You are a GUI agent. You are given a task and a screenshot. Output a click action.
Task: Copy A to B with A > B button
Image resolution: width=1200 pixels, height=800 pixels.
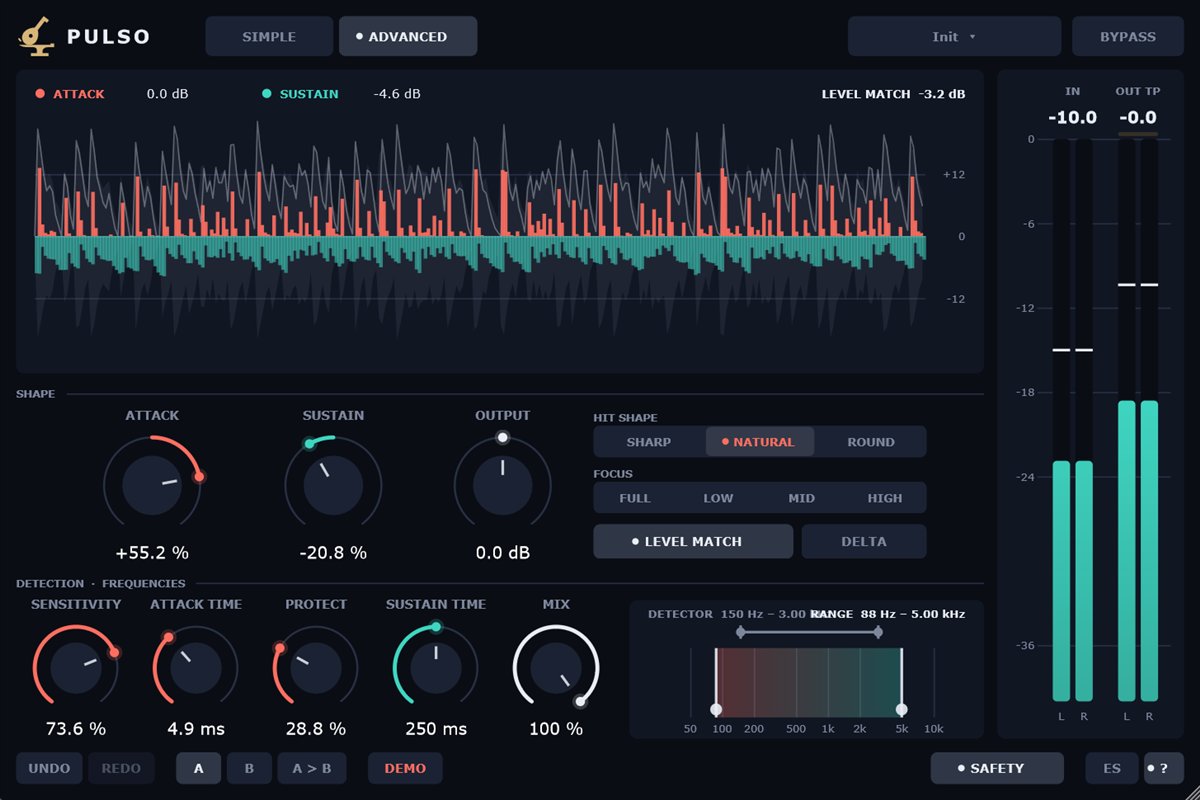coord(312,768)
